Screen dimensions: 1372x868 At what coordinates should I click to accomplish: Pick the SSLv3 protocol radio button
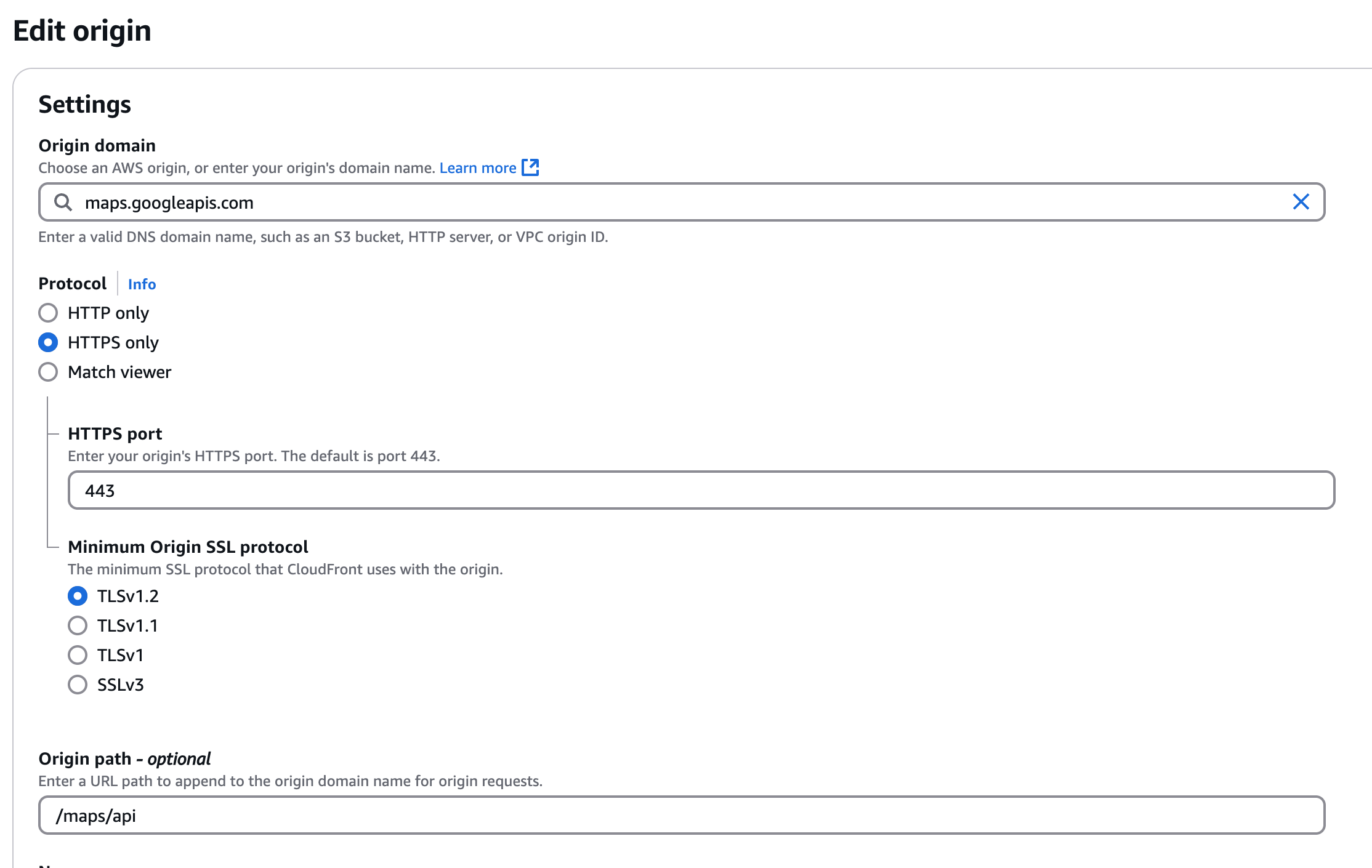(x=78, y=685)
